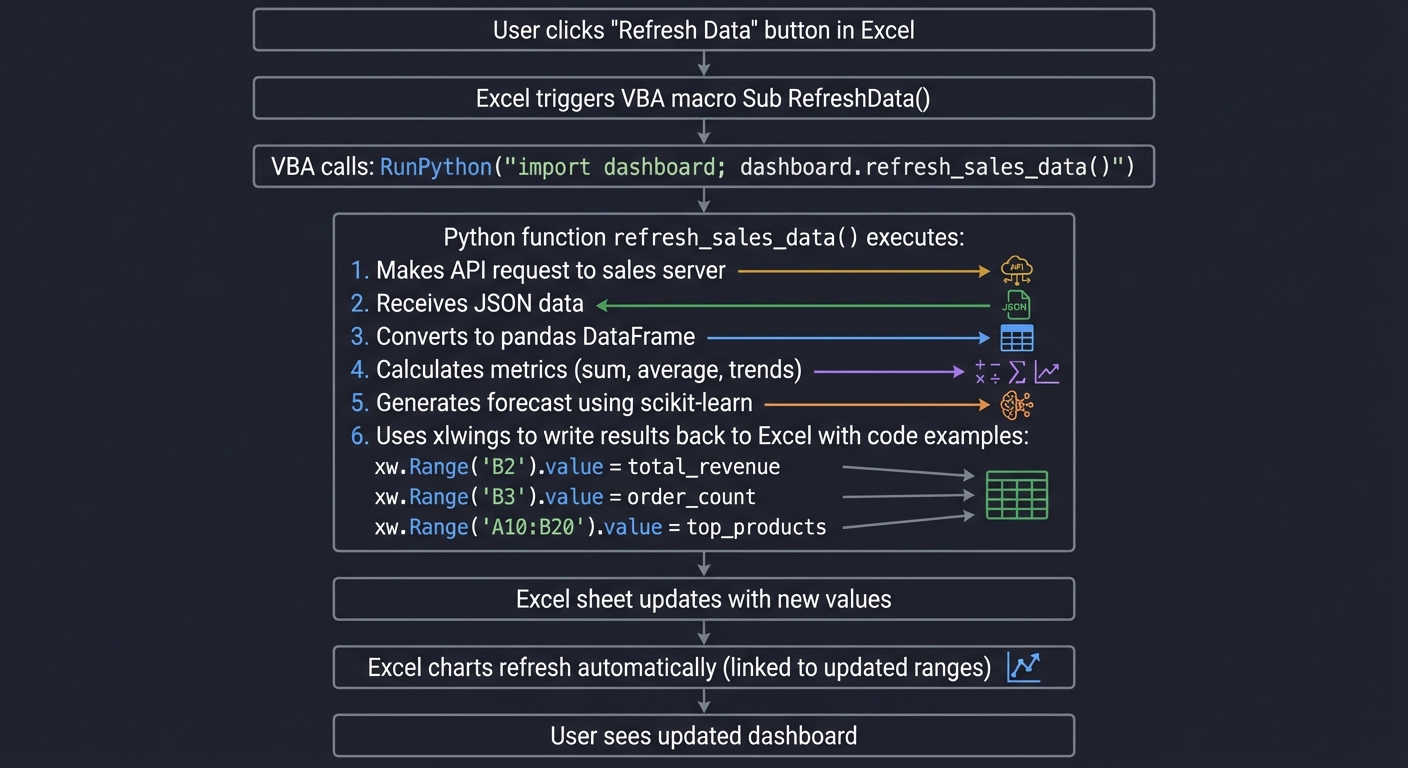Screen dimensions: 1408x768
Task: Click the scikit-learn brain icon beside step 5
Action: pos(1016,403)
